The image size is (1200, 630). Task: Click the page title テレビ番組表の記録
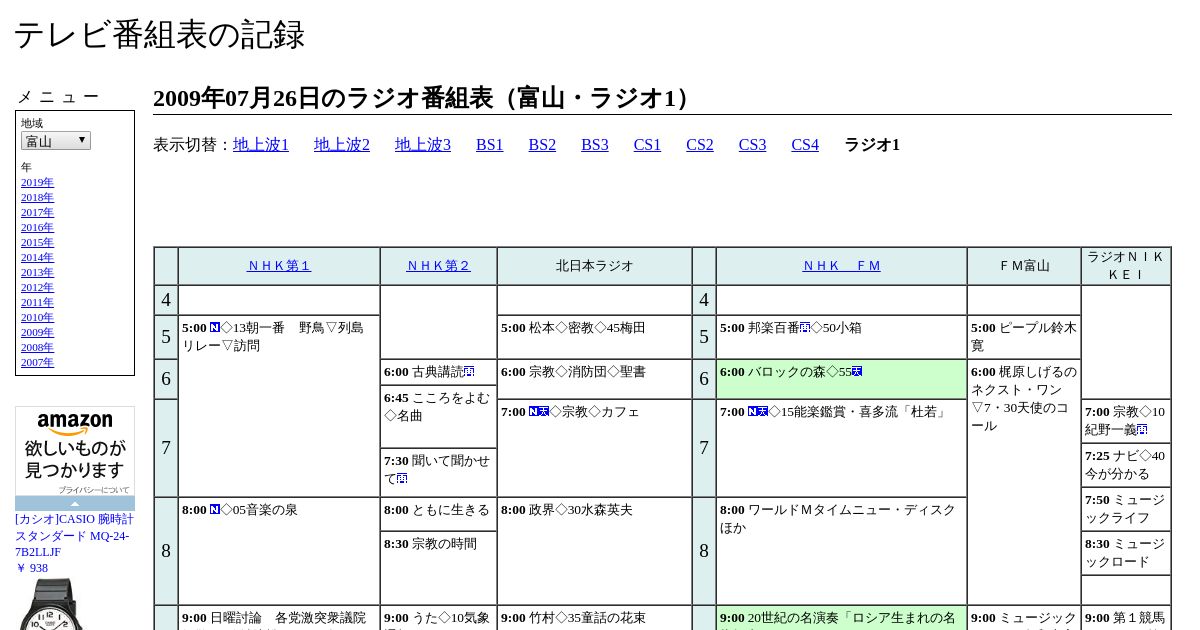[159, 35]
